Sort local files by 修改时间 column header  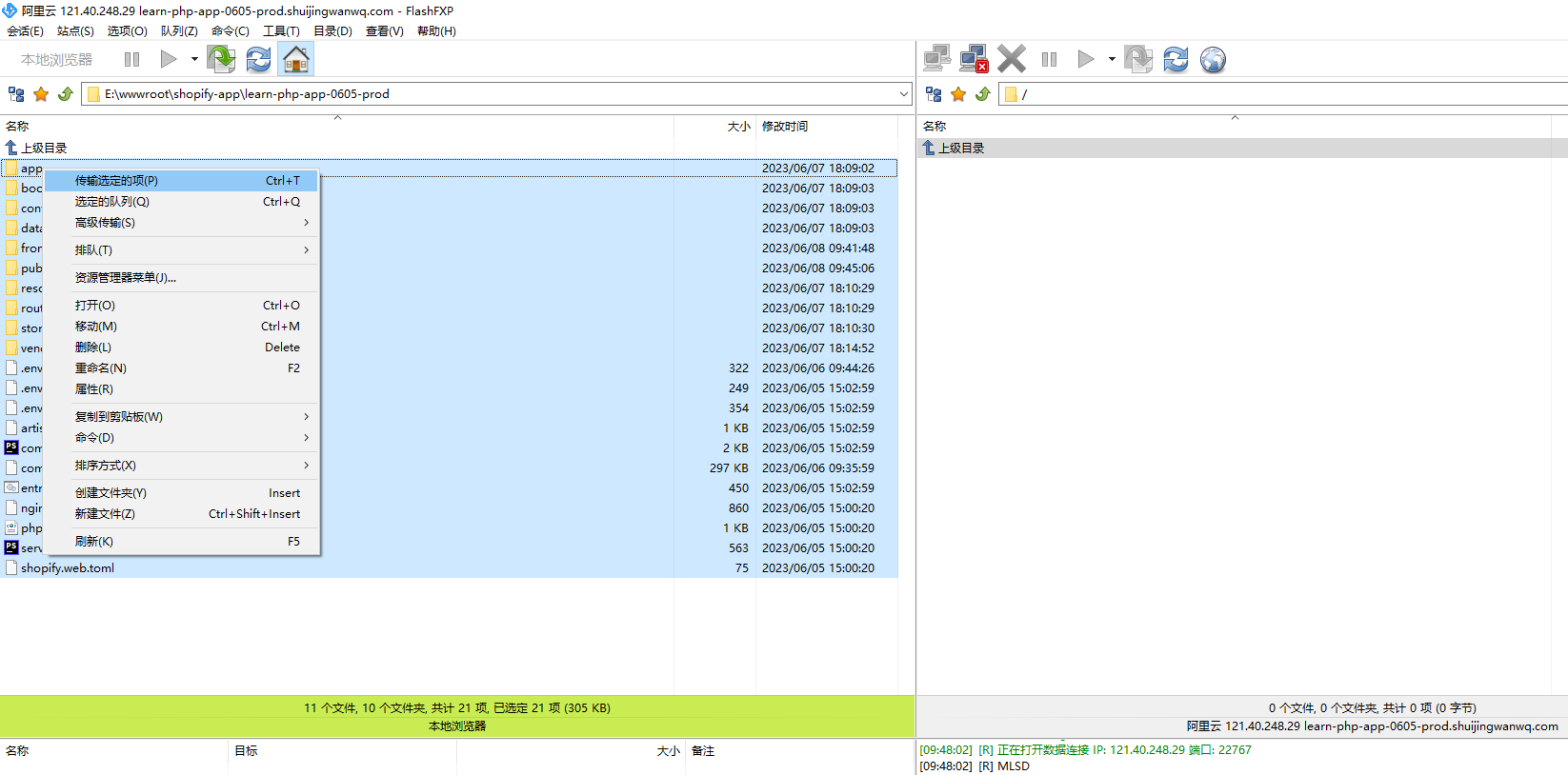click(x=785, y=127)
